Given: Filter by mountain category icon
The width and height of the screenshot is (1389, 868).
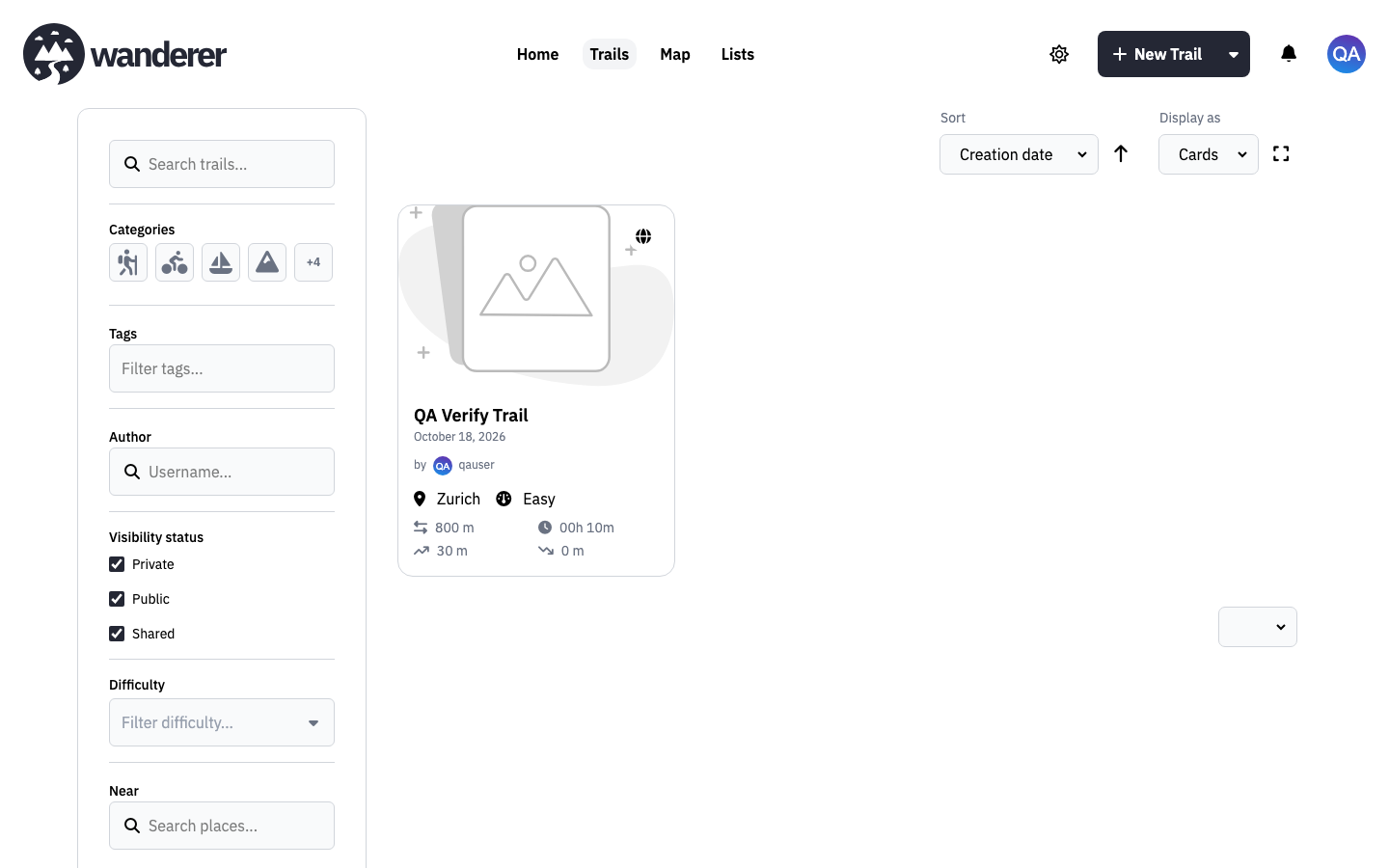Looking at the screenshot, I should pos(267,262).
